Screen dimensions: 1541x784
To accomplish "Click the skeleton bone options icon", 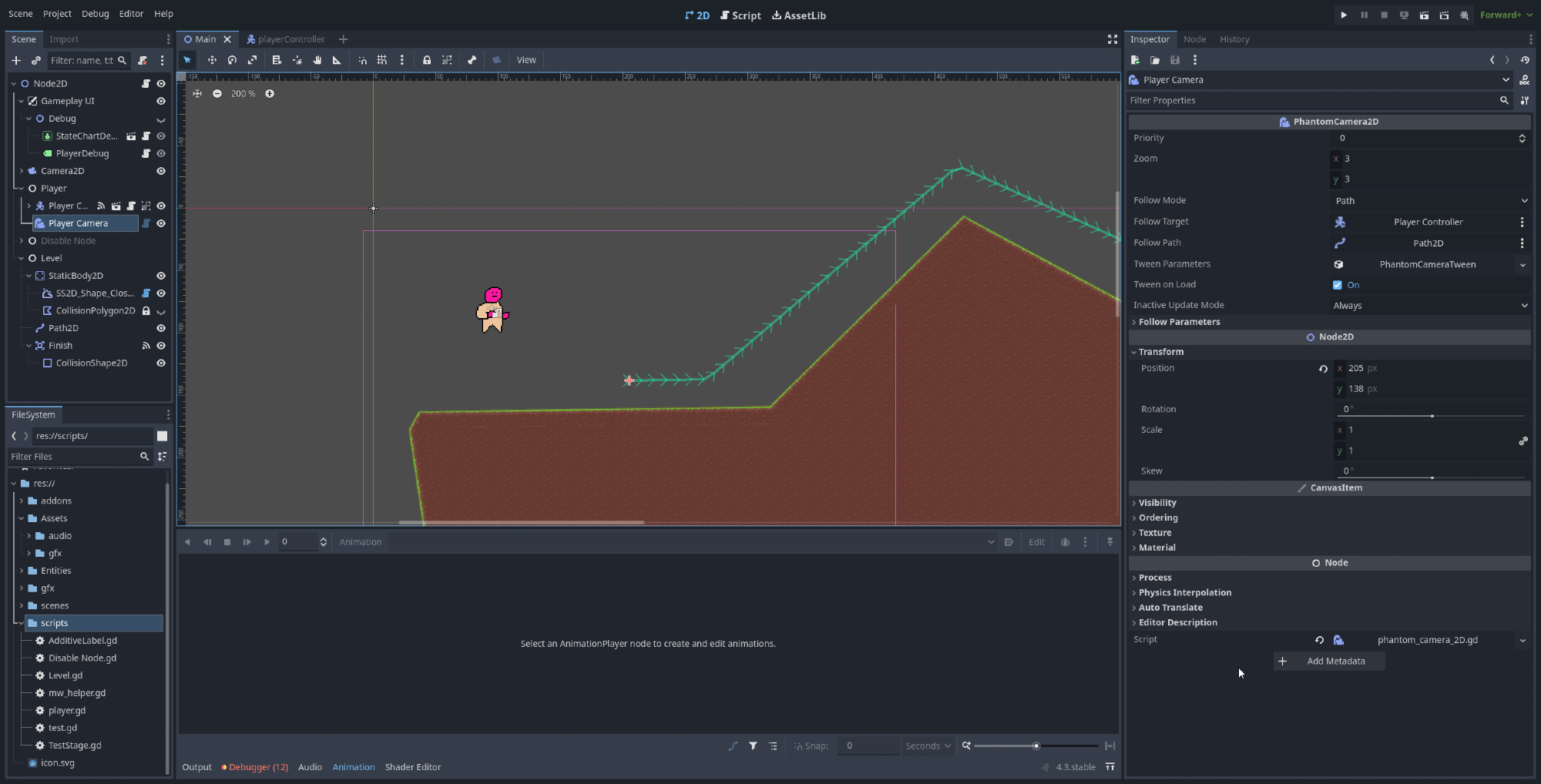I will [x=472, y=60].
